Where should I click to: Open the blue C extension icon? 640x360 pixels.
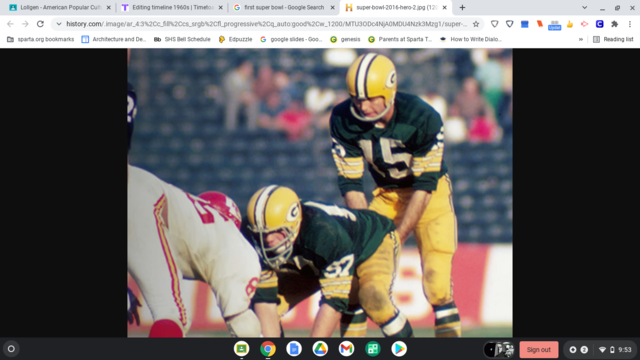coord(599,24)
